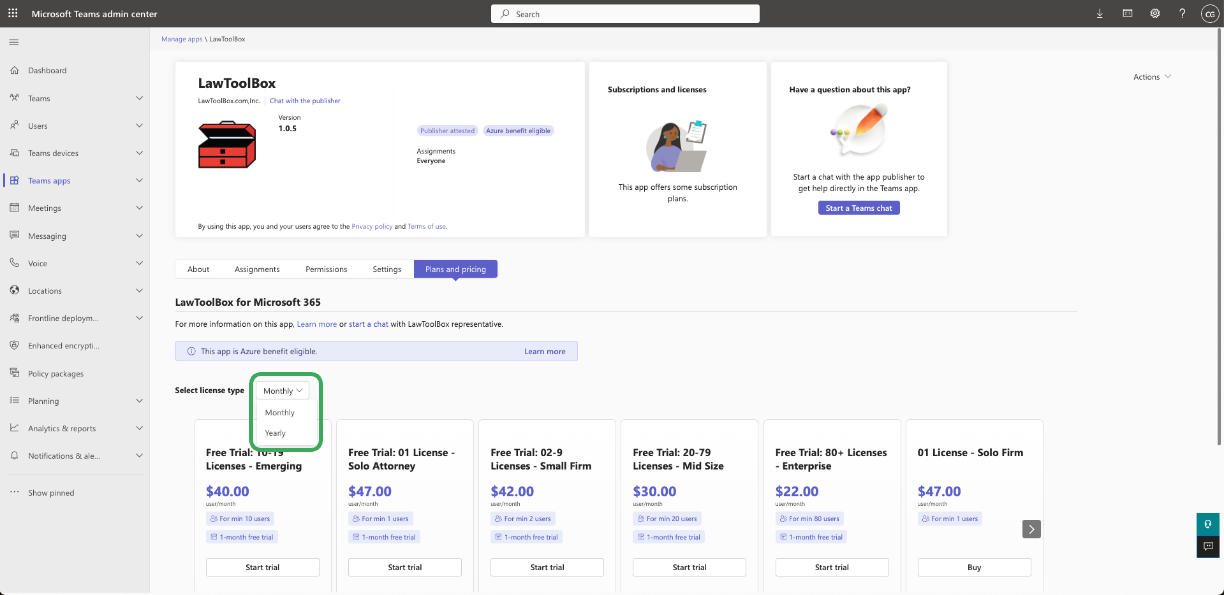Start trial for Solo Attorney plan
This screenshot has width=1224, height=595.
pyautogui.click(x=405, y=567)
